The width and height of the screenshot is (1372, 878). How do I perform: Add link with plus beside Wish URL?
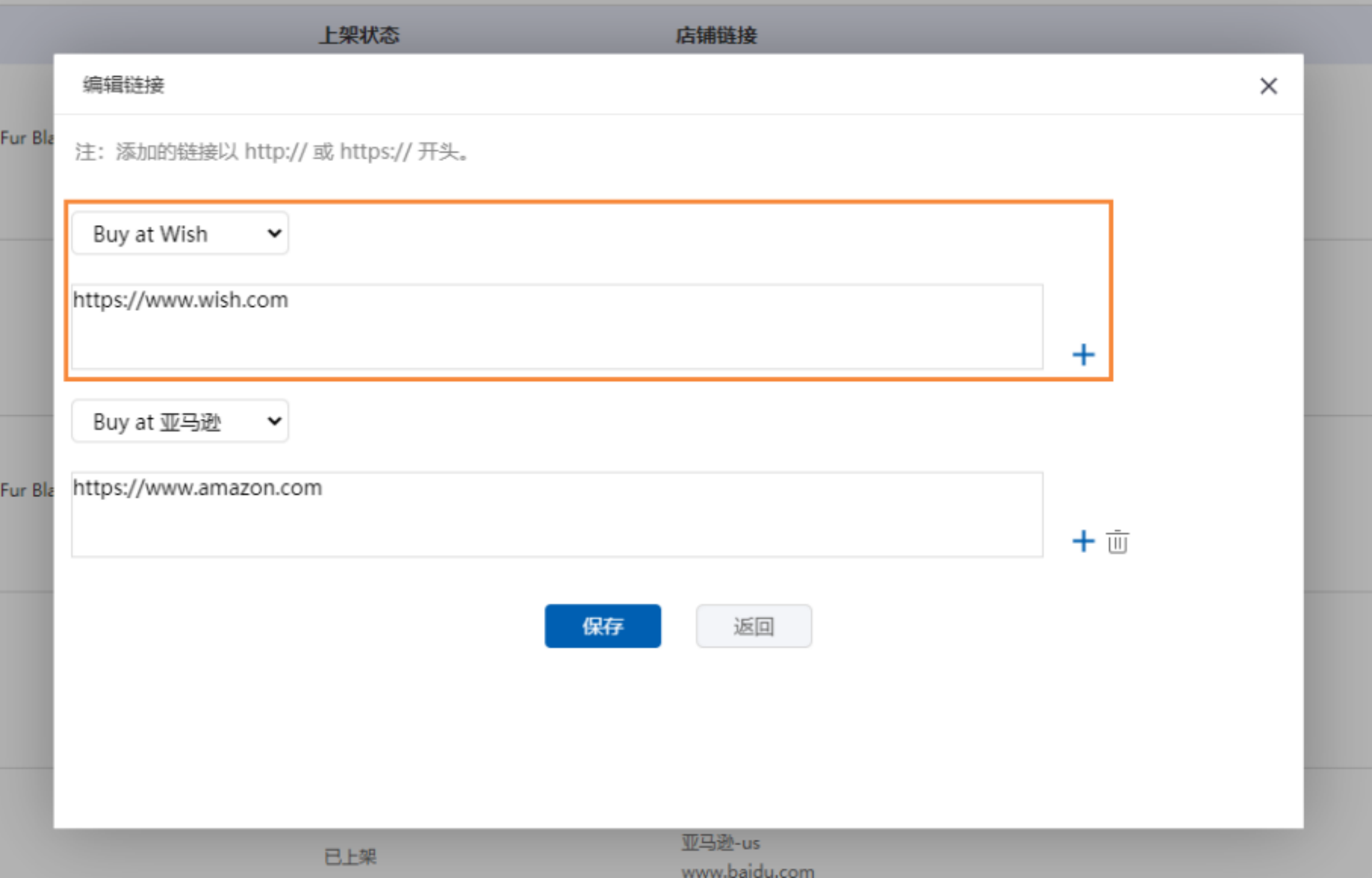(1083, 354)
